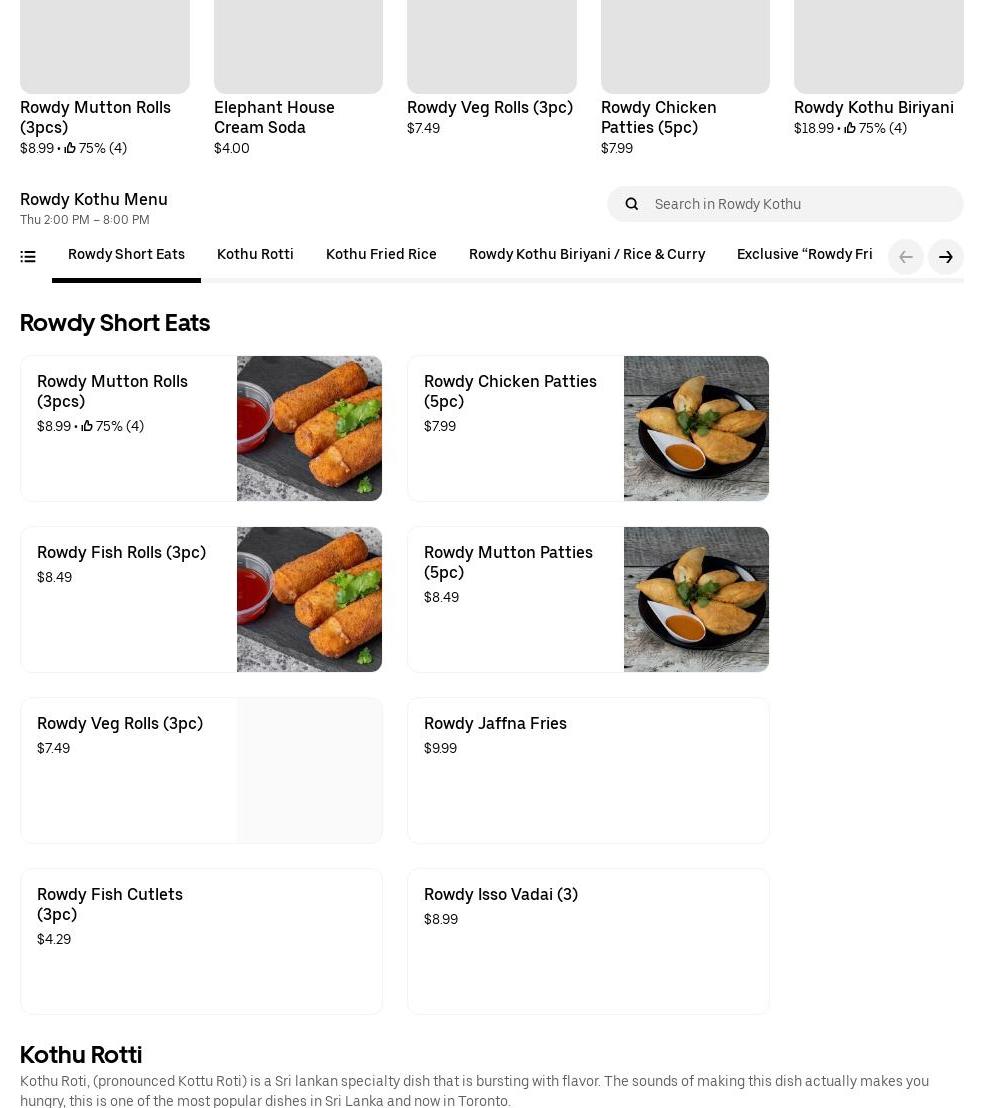Click the left arrow category button
Image resolution: width=984 pixels, height=1108 pixels.
906,257
